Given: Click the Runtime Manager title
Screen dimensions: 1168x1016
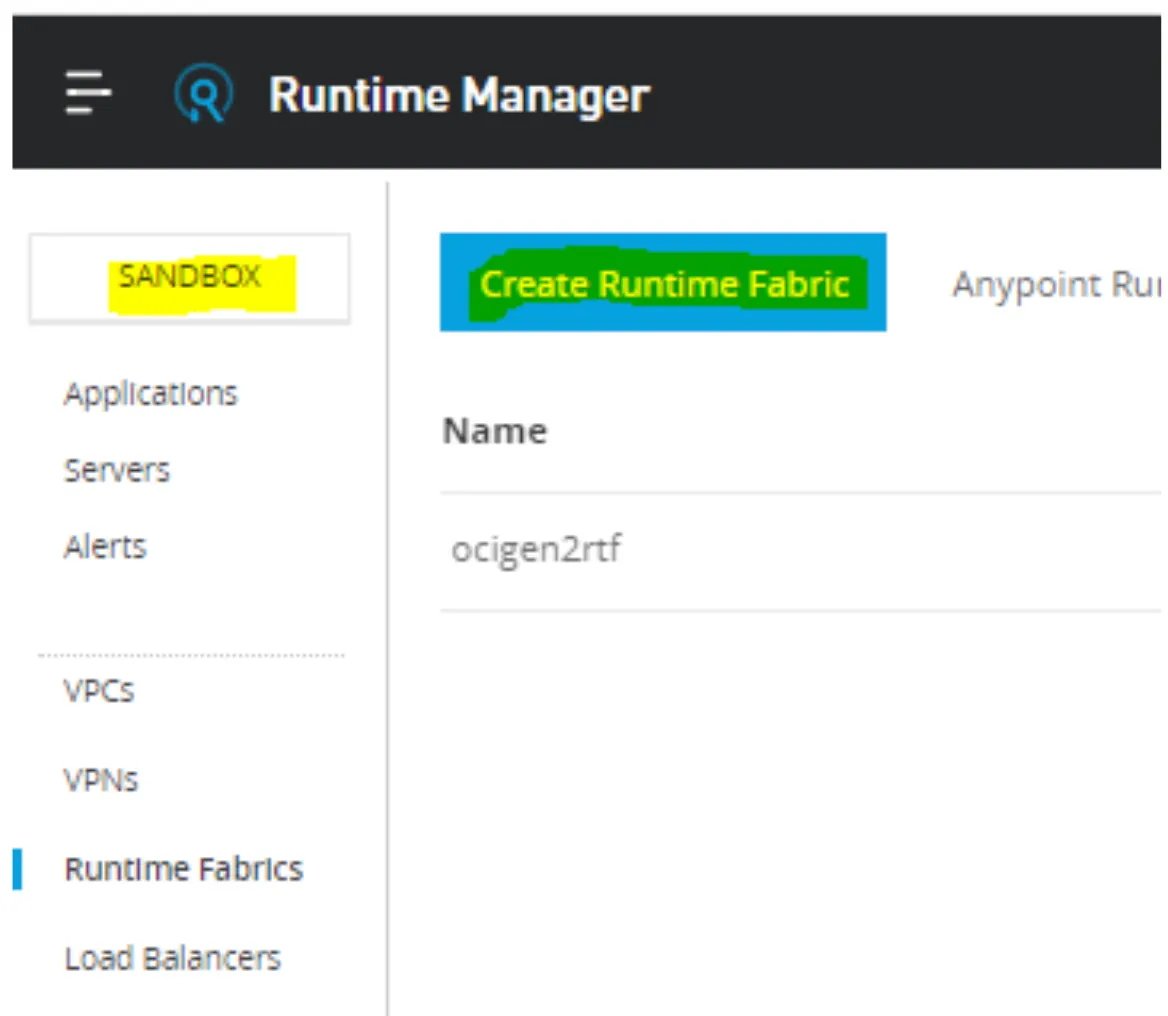Looking at the screenshot, I should coord(459,95).
